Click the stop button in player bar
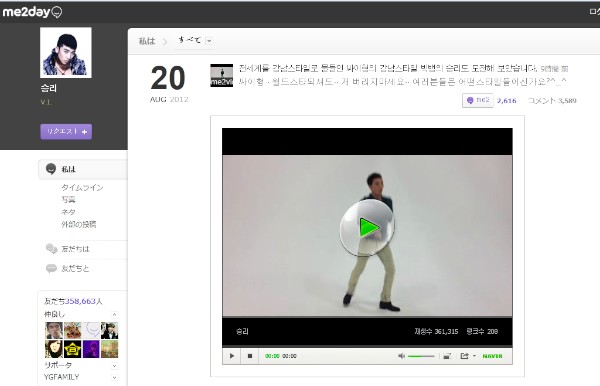This screenshot has width=600, height=386. [250, 356]
